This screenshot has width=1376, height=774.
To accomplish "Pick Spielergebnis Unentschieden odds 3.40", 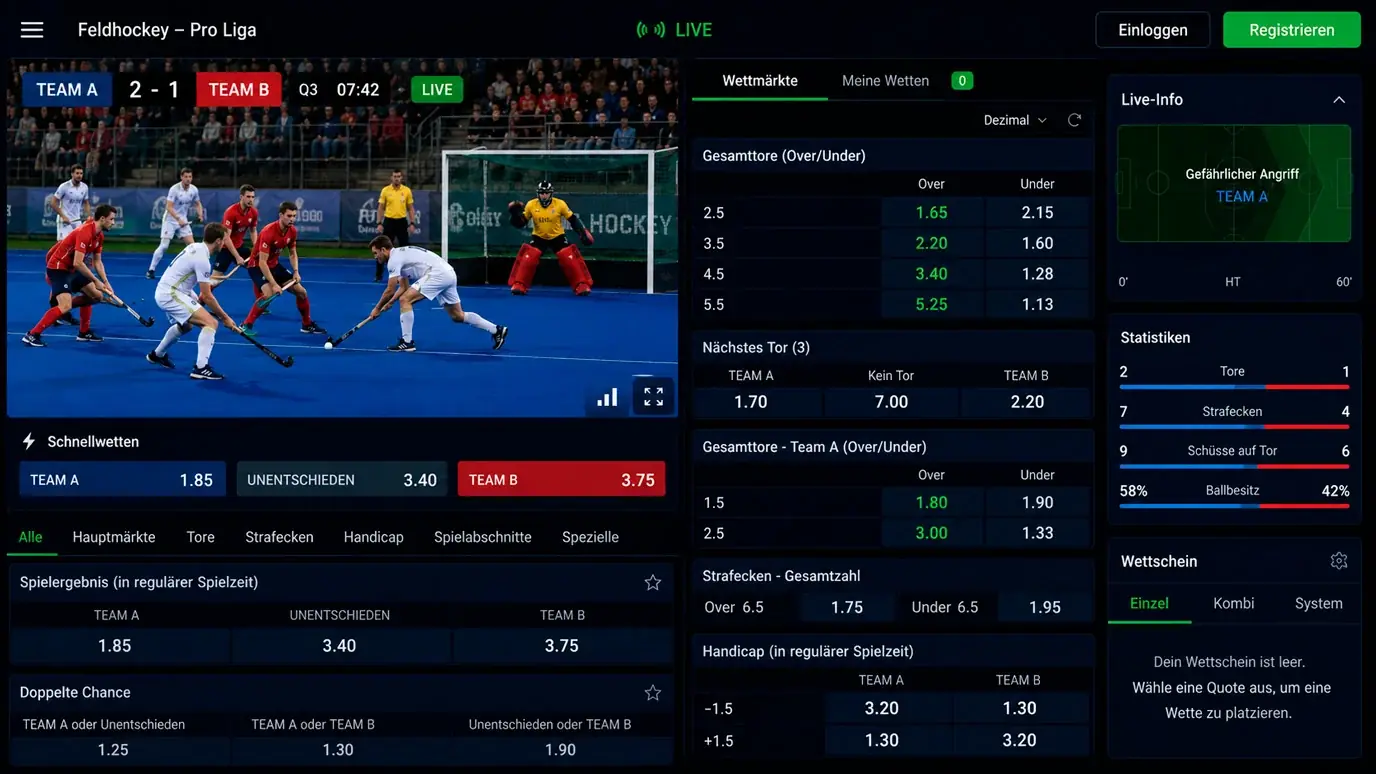I will point(340,646).
